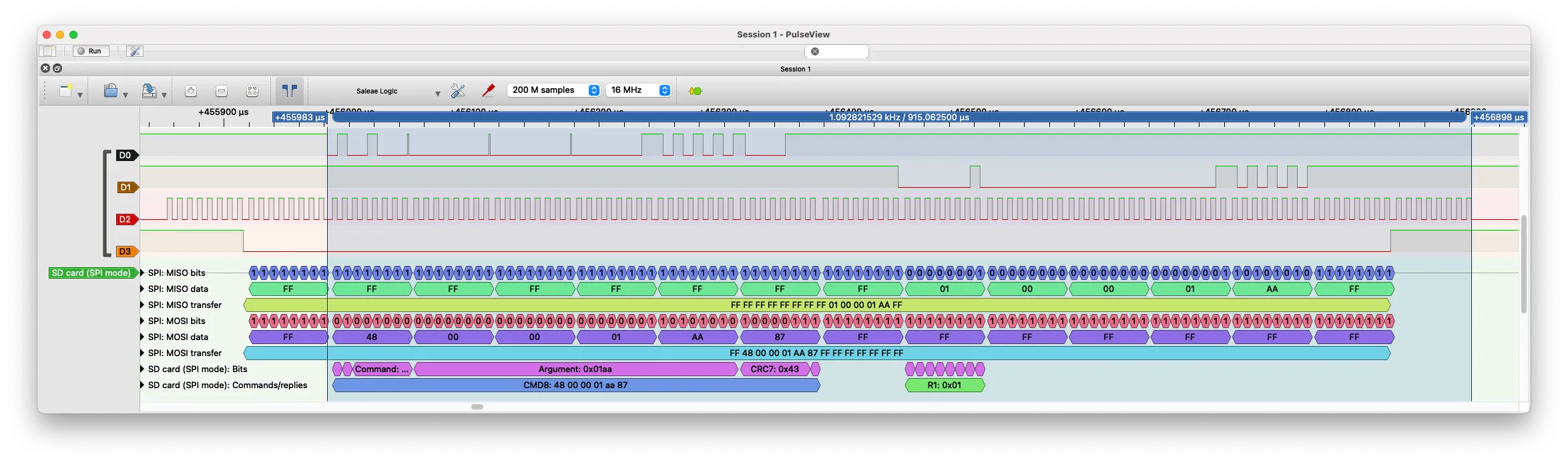
Task: Close the Session 1 dock panel
Action: point(45,68)
